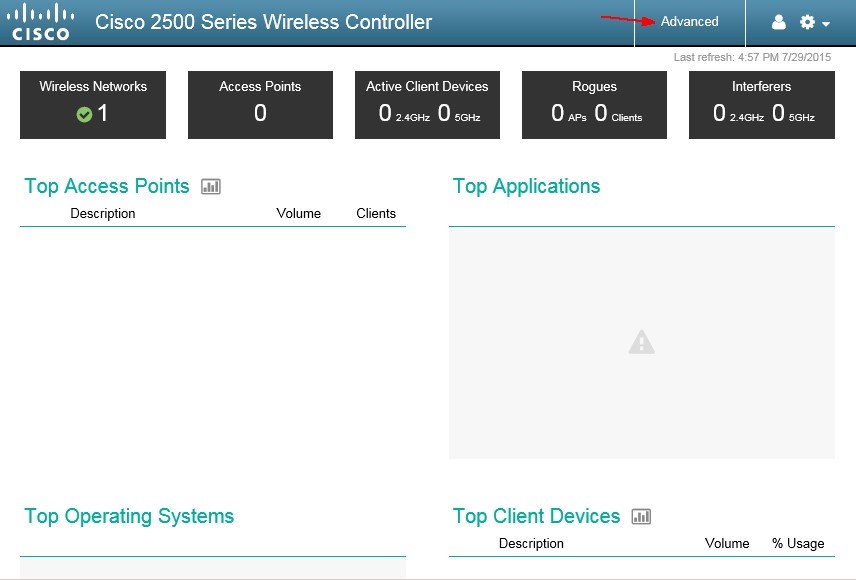Click the % Usage column header

tap(798, 543)
